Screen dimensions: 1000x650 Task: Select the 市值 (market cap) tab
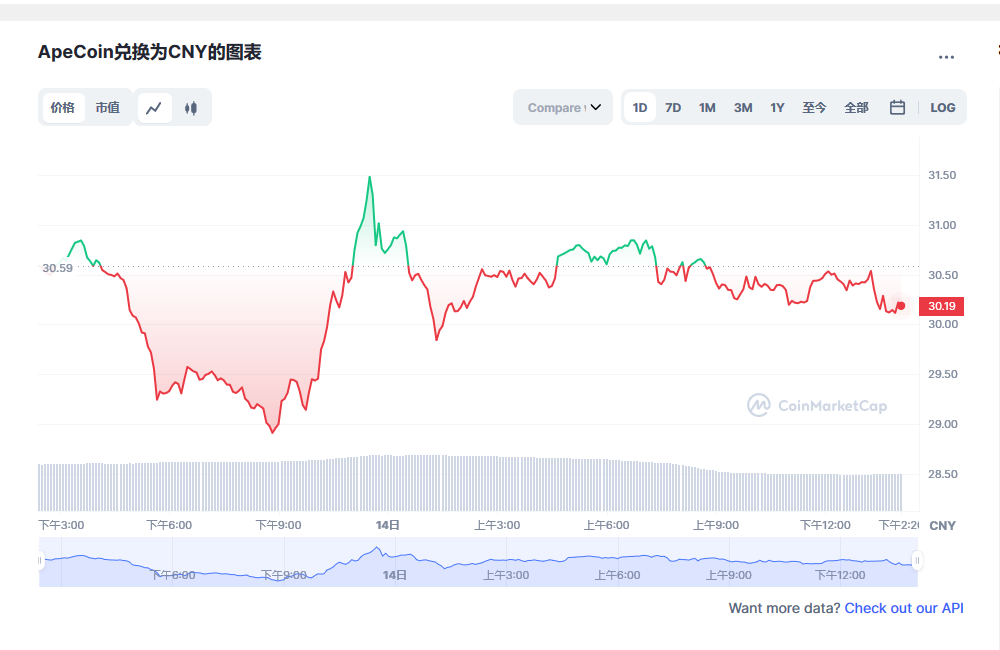pos(108,108)
